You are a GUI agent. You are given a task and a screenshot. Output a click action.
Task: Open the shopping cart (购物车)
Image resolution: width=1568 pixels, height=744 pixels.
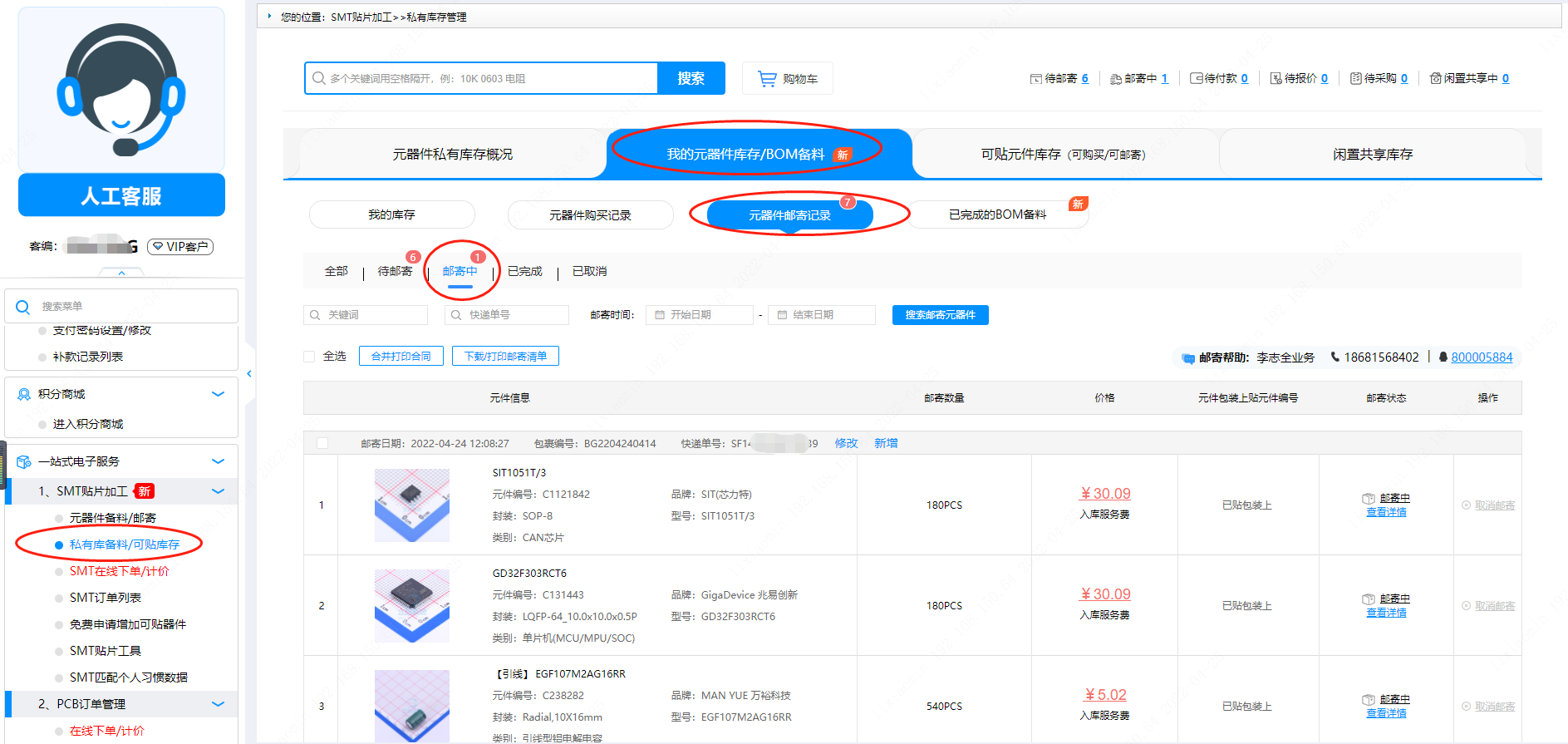click(787, 79)
